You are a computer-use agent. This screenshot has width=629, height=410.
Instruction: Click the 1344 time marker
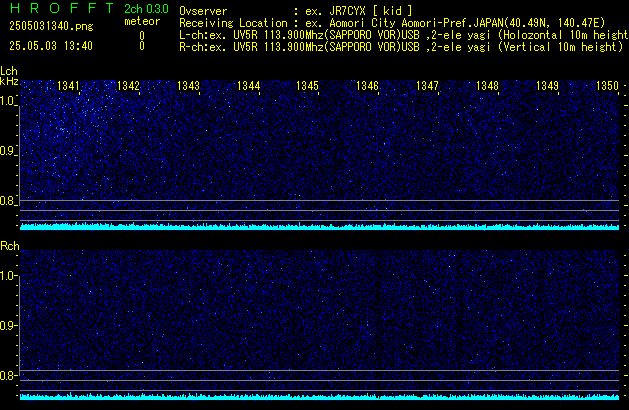[248, 85]
